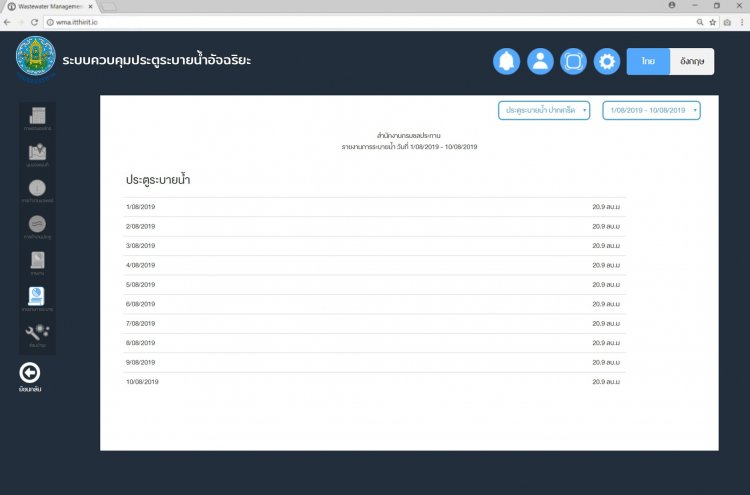Viewport: 750px width, 495px height.
Task: Open the wrench and gears sidebar icon
Action: 38,334
